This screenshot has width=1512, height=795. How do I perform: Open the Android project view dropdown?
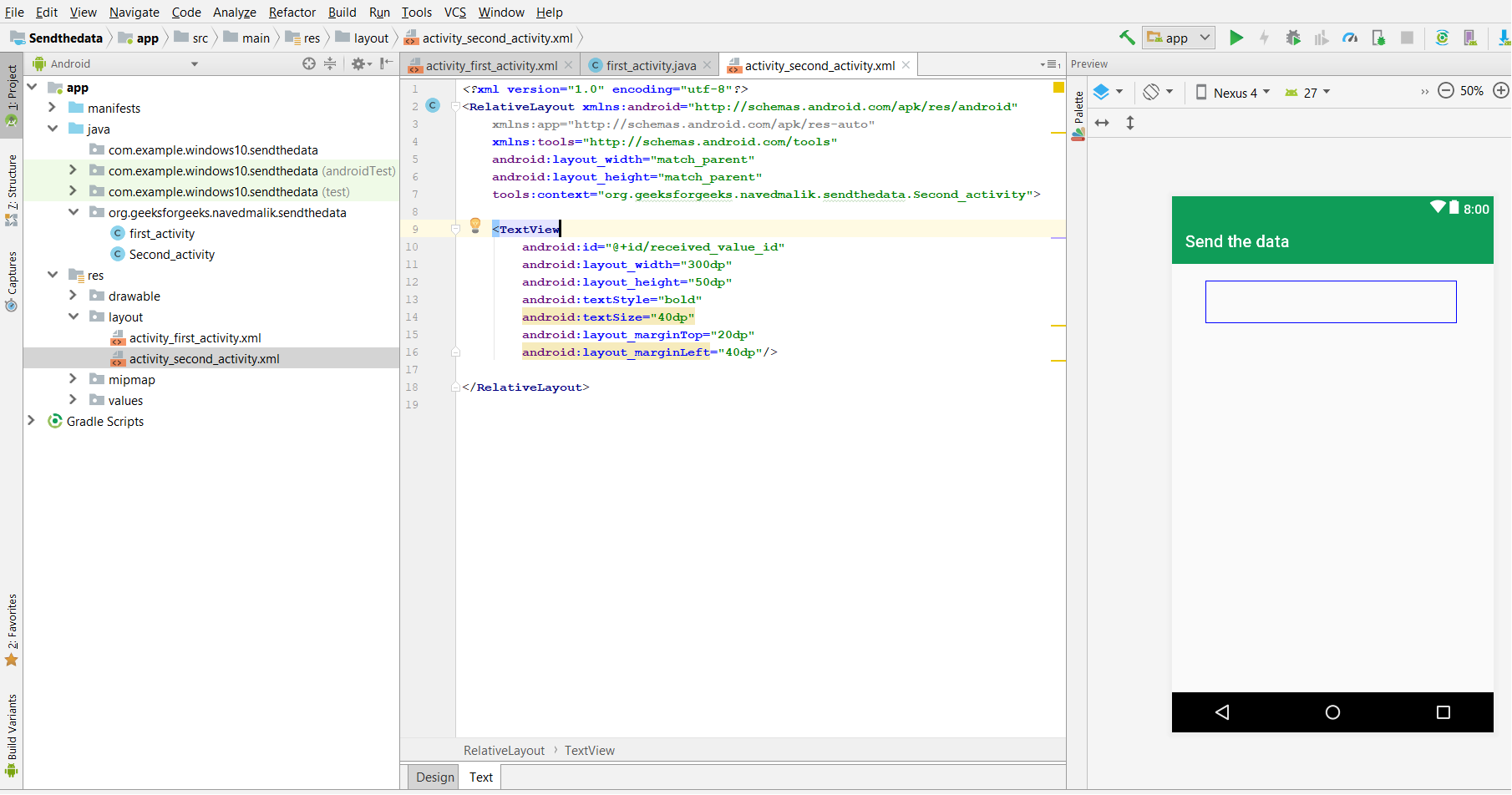(x=115, y=63)
